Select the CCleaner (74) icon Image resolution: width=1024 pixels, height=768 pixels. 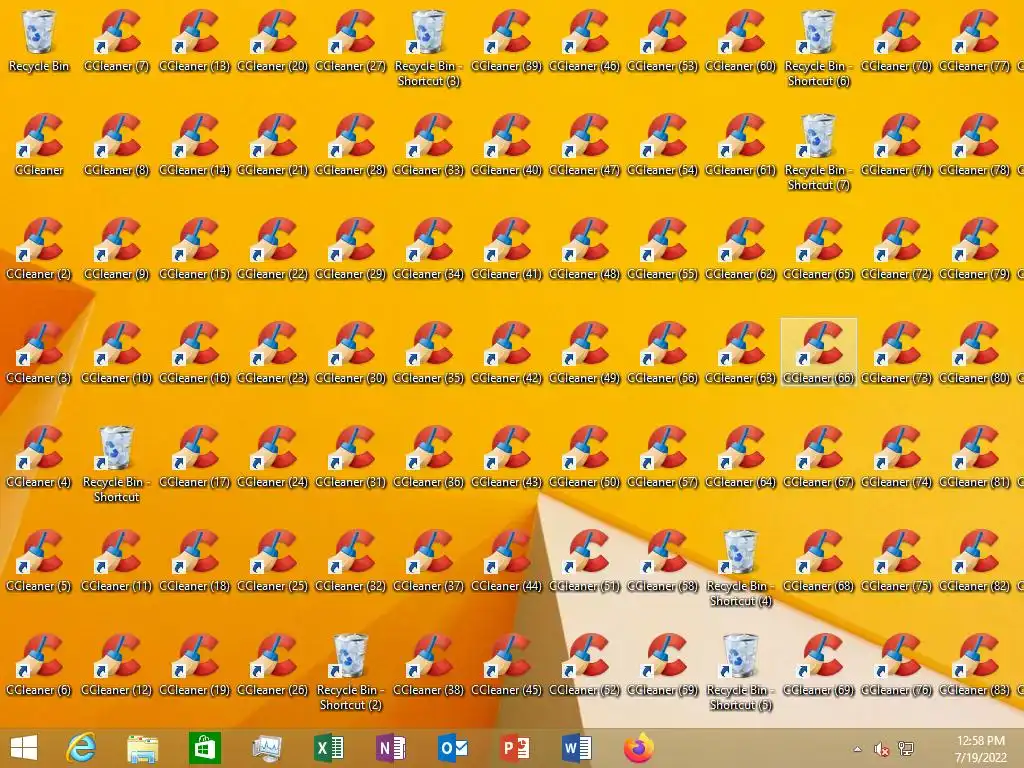coord(897,456)
